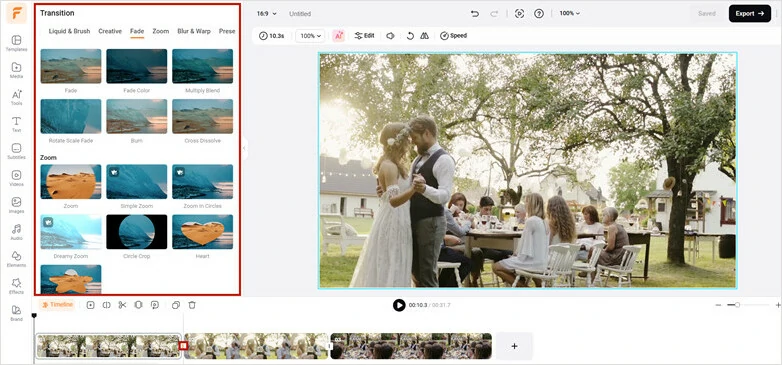Select the second clip in the timeline

[x=256, y=346]
